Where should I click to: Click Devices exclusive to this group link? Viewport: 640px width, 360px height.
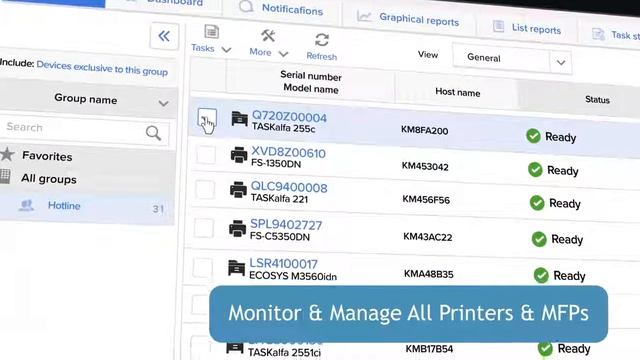point(102,68)
